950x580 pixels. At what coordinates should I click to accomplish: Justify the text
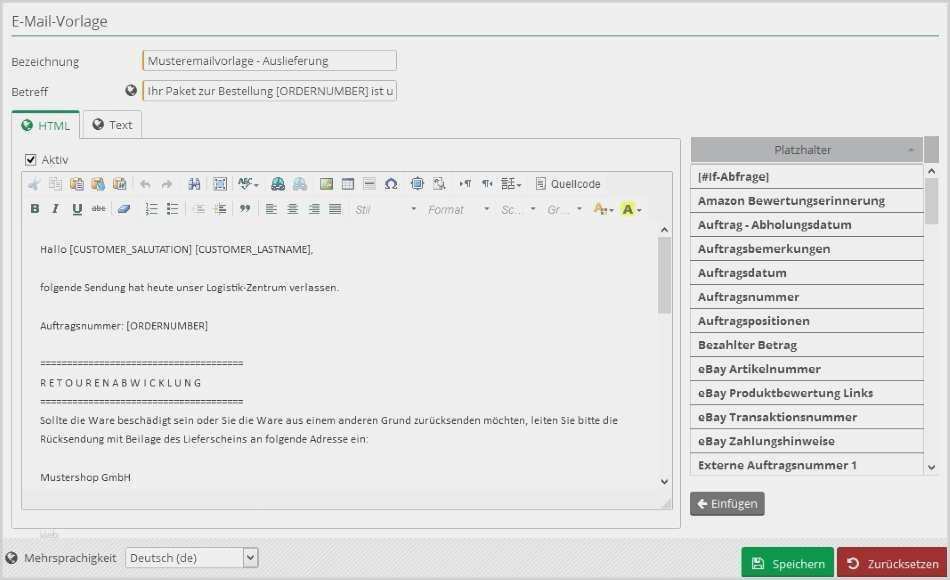pos(335,209)
